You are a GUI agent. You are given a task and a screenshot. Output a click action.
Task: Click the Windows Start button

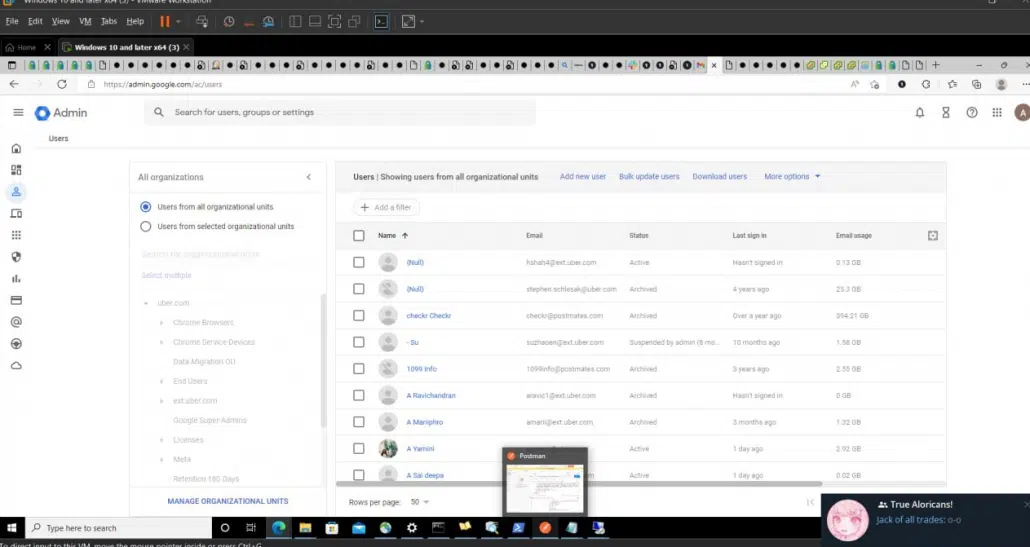coord(12,527)
